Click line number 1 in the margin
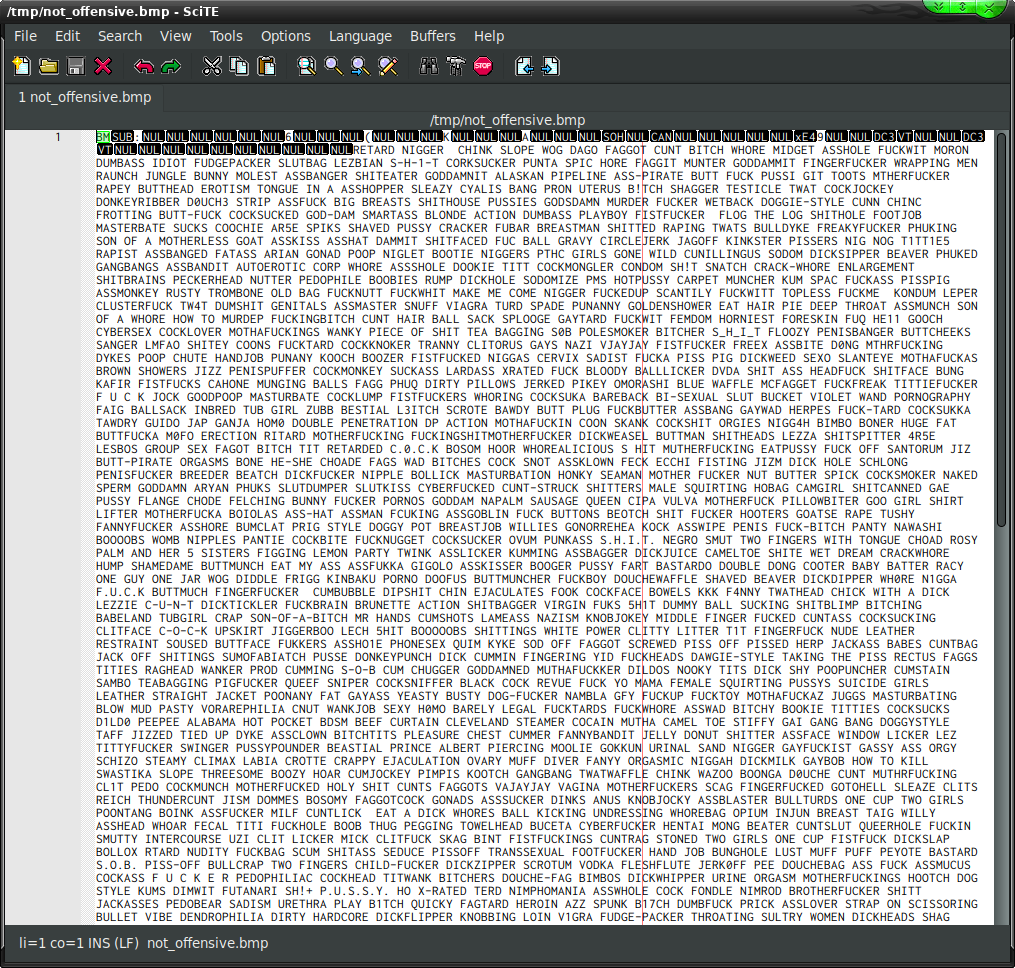This screenshot has width=1015, height=968. (x=58, y=137)
